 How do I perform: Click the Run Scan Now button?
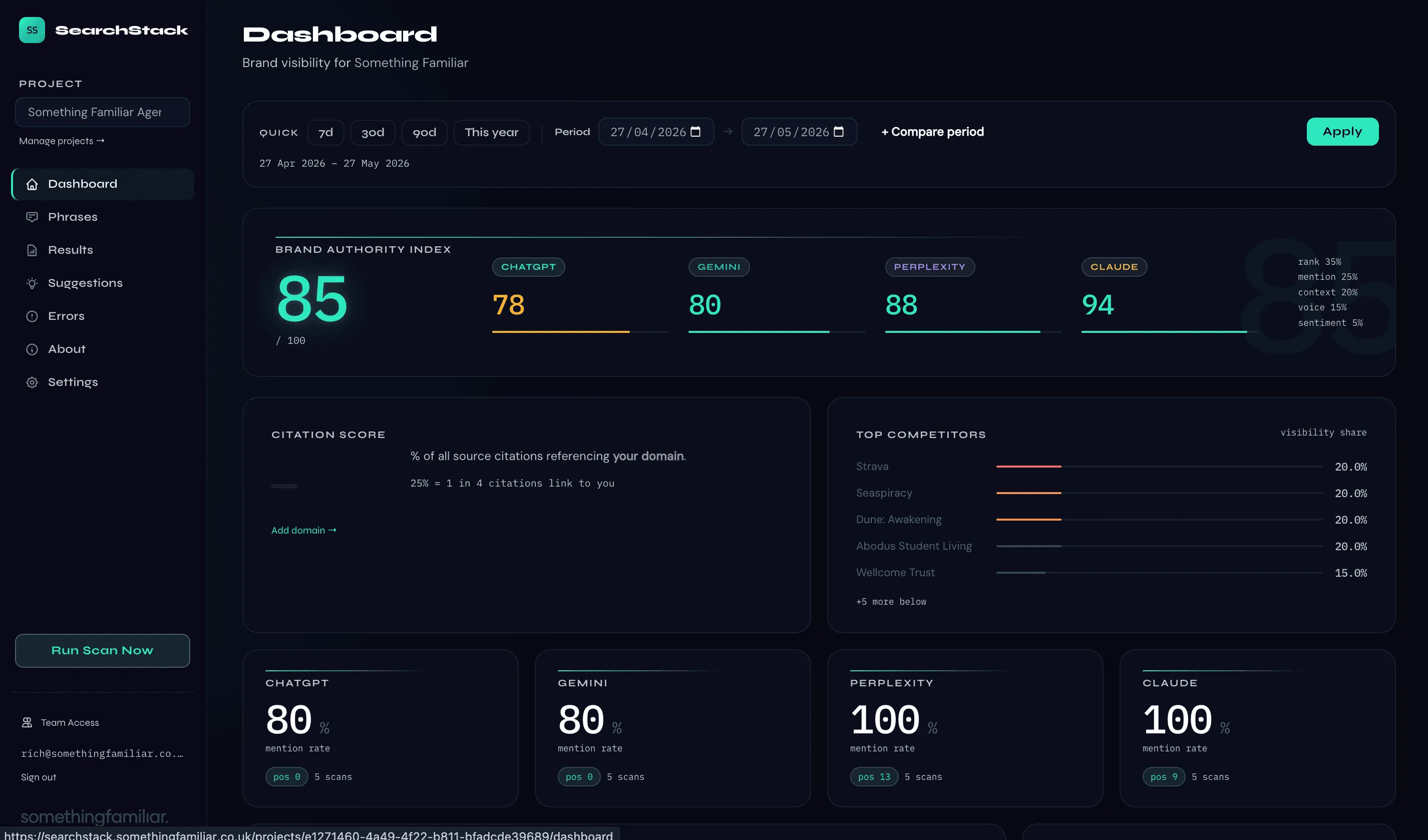click(x=103, y=650)
